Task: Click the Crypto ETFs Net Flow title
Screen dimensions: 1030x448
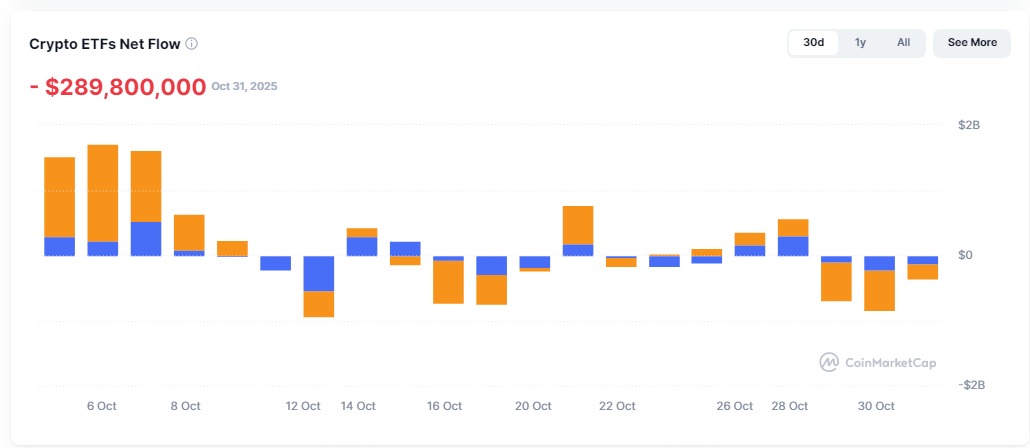Action: tap(105, 44)
